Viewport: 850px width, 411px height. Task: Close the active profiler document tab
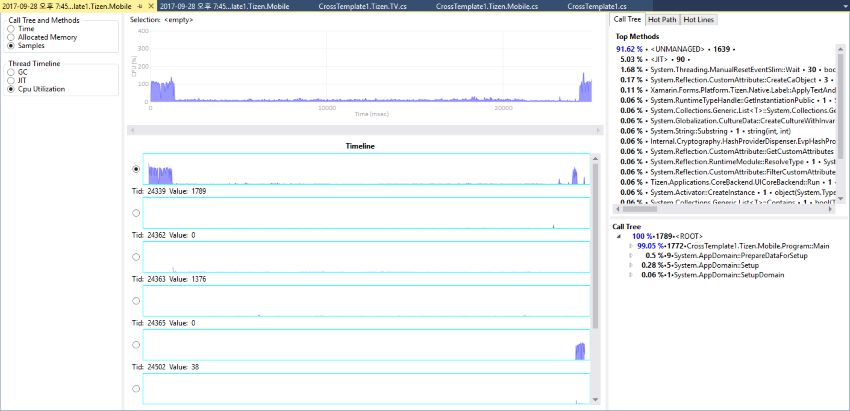pos(150,7)
